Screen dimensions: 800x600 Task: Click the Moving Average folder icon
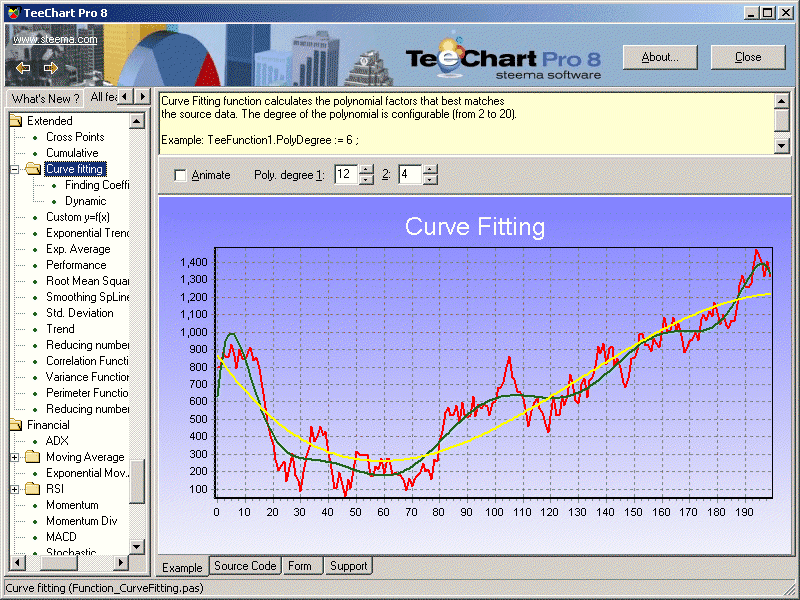pyautogui.click(x=32, y=457)
